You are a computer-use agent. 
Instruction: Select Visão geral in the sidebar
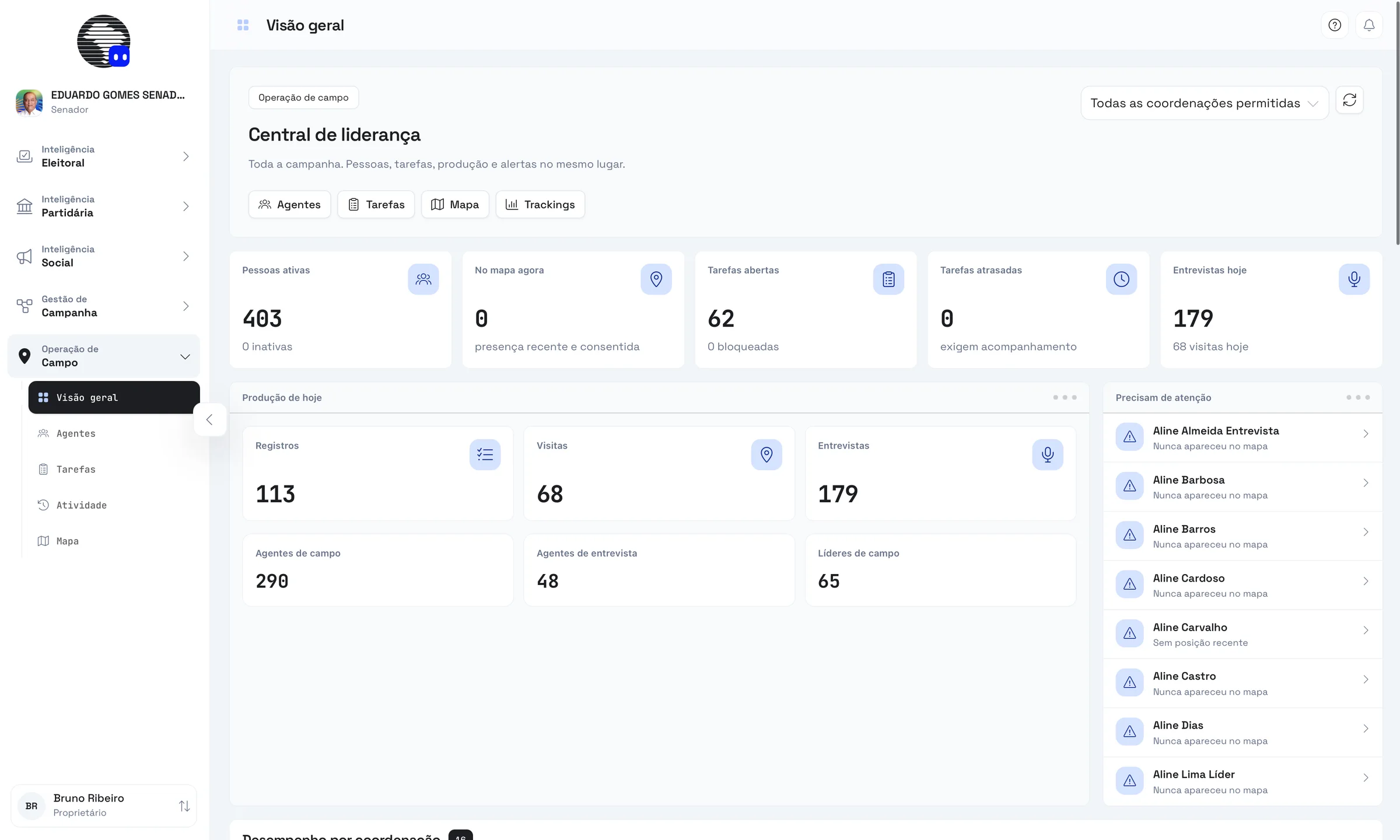point(114,397)
